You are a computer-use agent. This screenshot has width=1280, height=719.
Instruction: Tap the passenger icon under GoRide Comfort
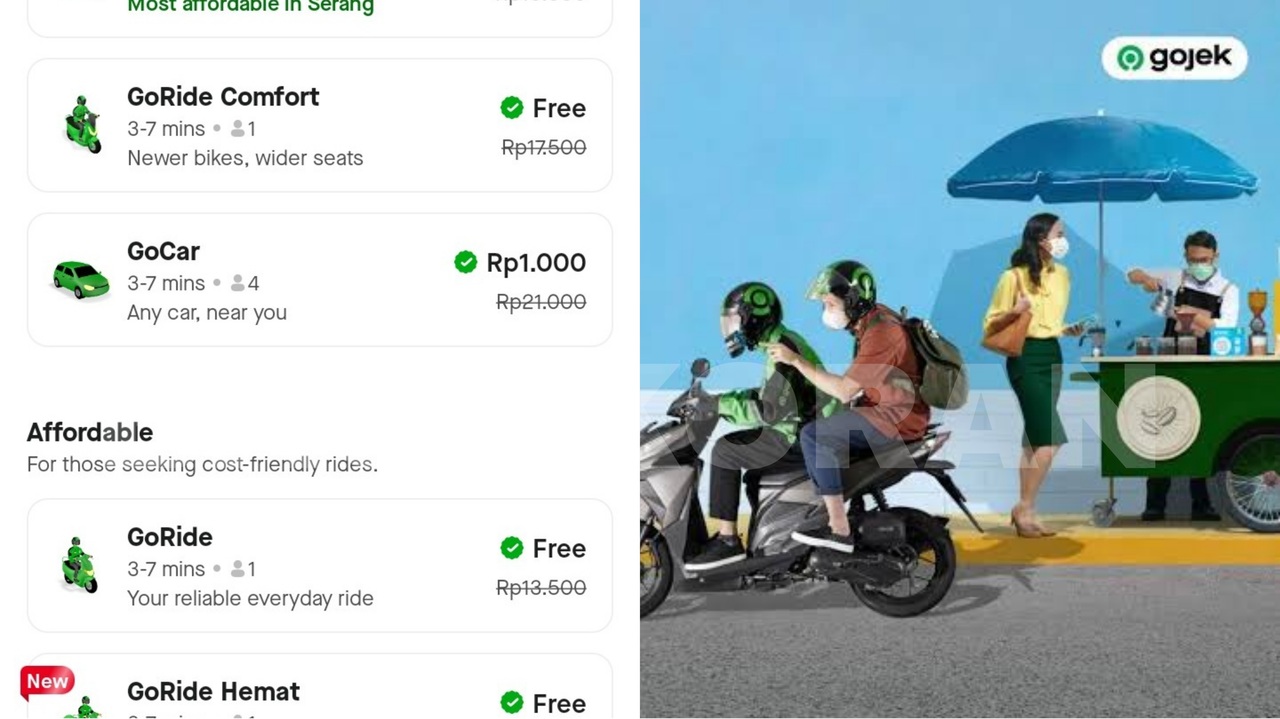(x=238, y=129)
